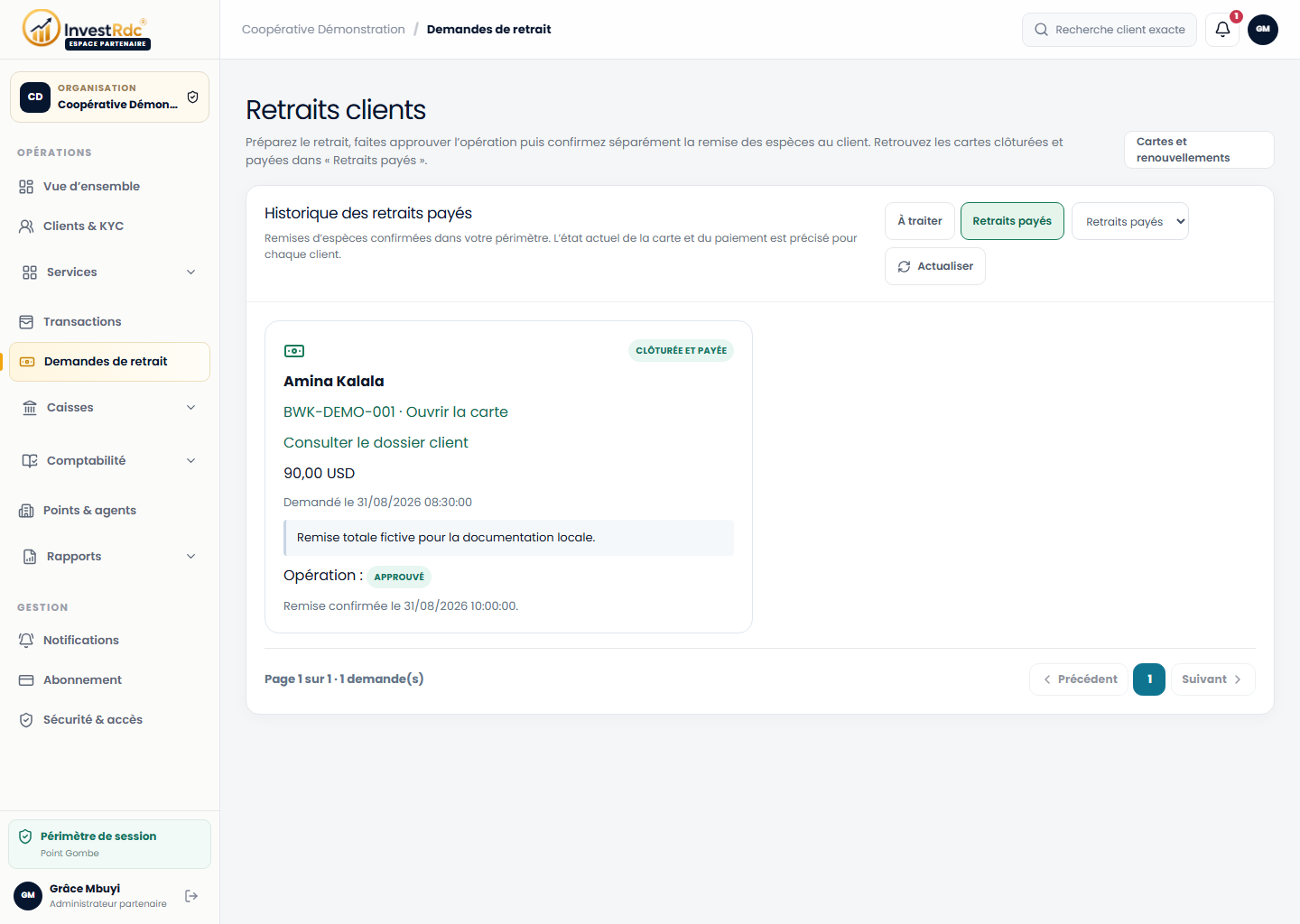Click the Notifications sidebar bell icon
The width and height of the screenshot is (1300, 924).
pos(26,641)
